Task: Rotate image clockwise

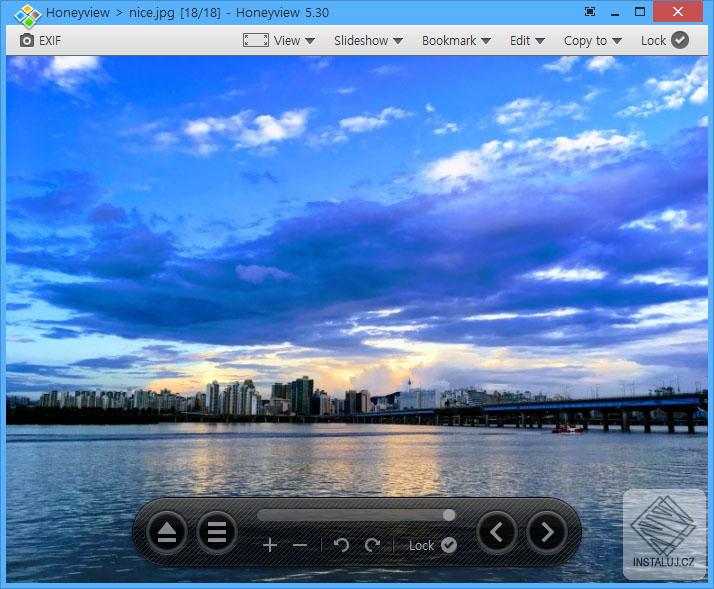Action: click(373, 545)
